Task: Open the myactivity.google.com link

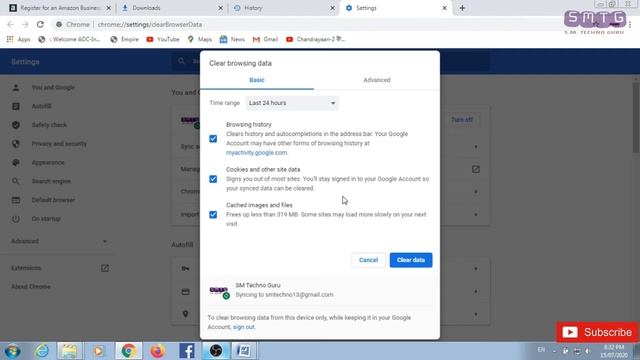Action: pos(256,153)
